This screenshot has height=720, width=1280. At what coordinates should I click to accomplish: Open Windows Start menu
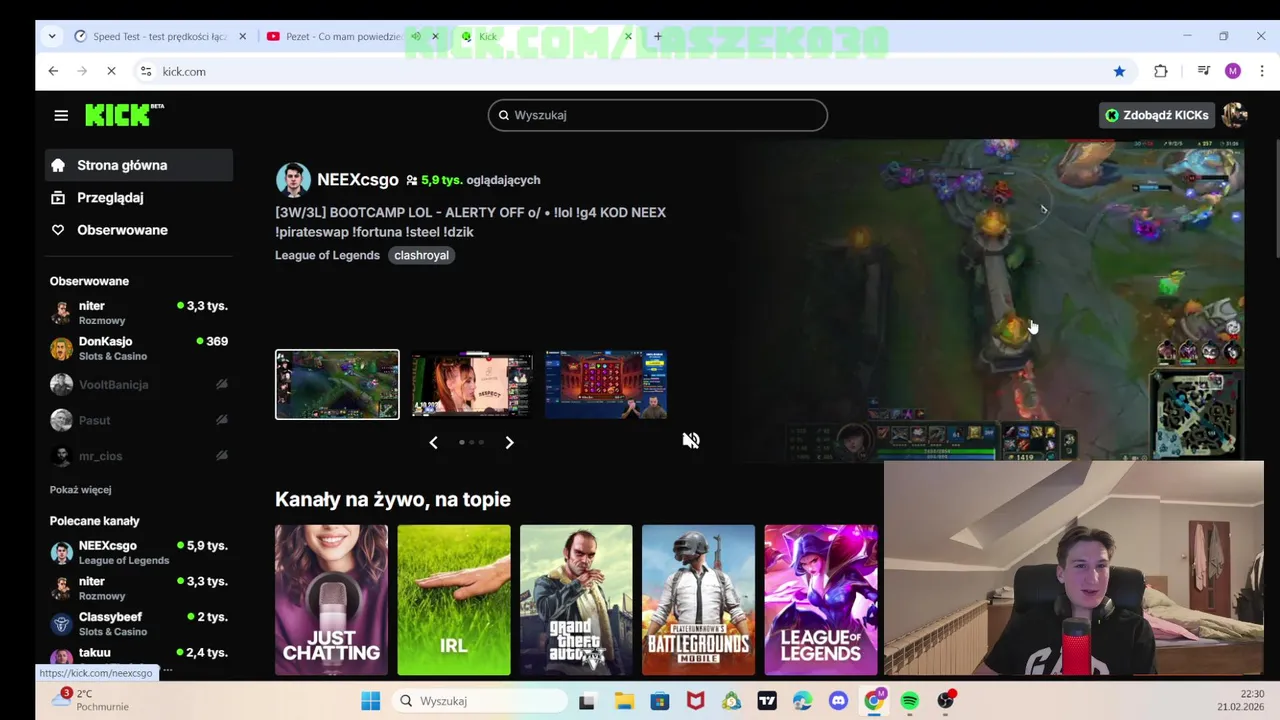click(x=370, y=701)
